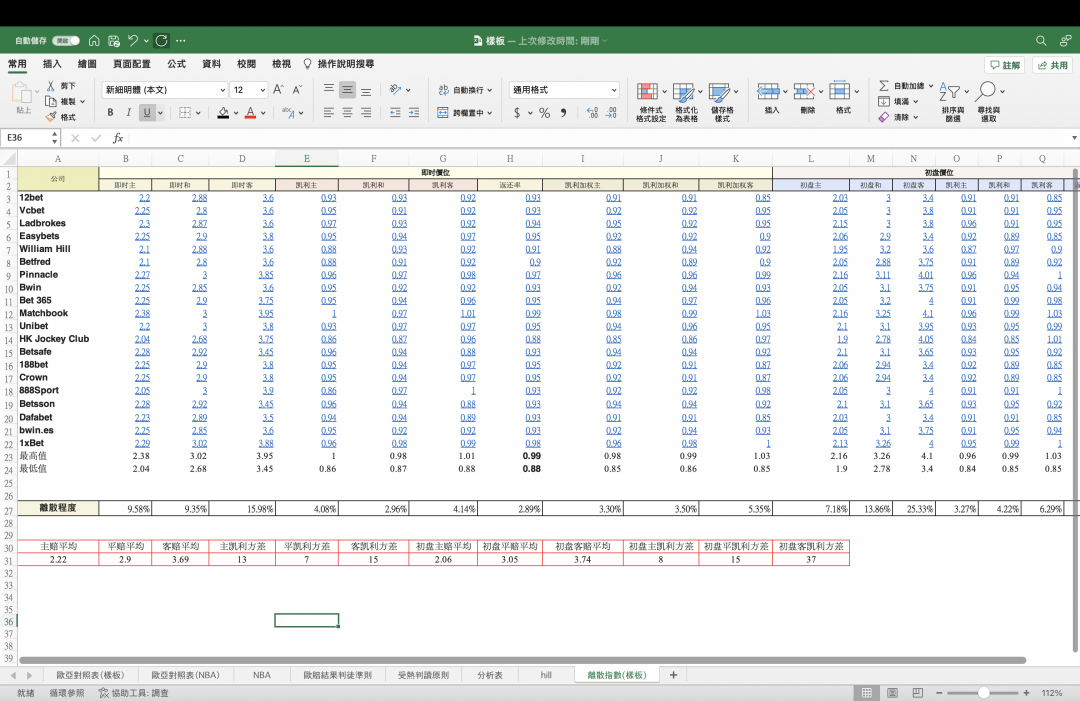Click the Insert cells (插入) icon
The width and height of the screenshot is (1080, 701).
[768, 91]
